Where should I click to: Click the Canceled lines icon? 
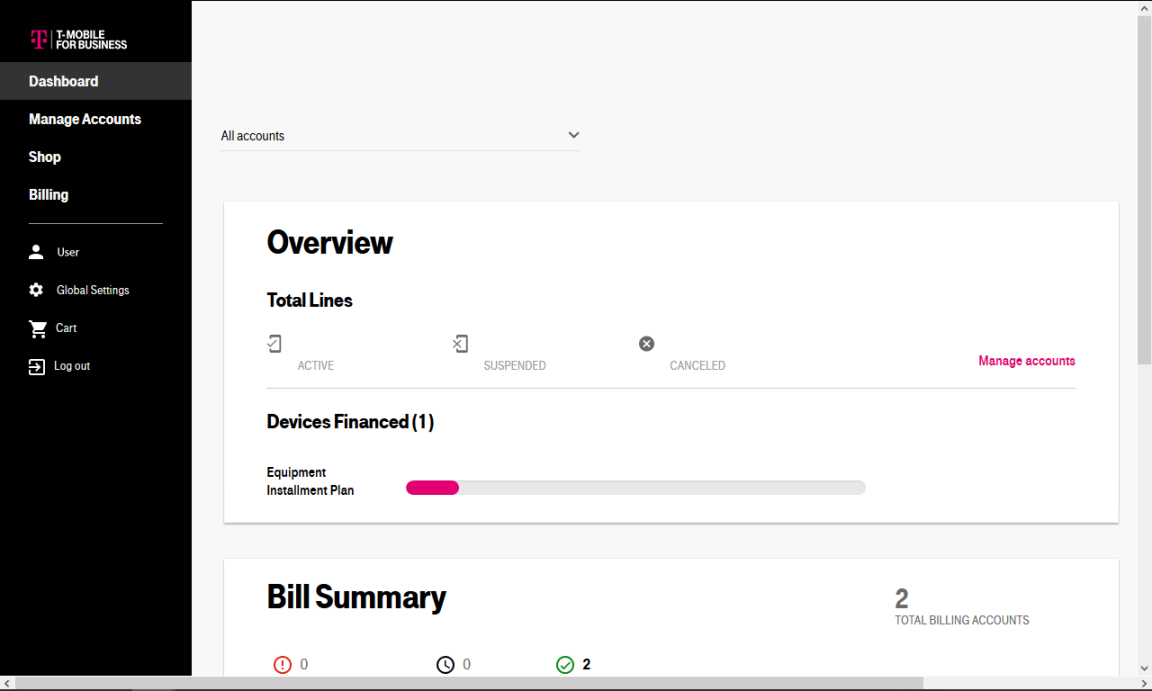(646, 343)
